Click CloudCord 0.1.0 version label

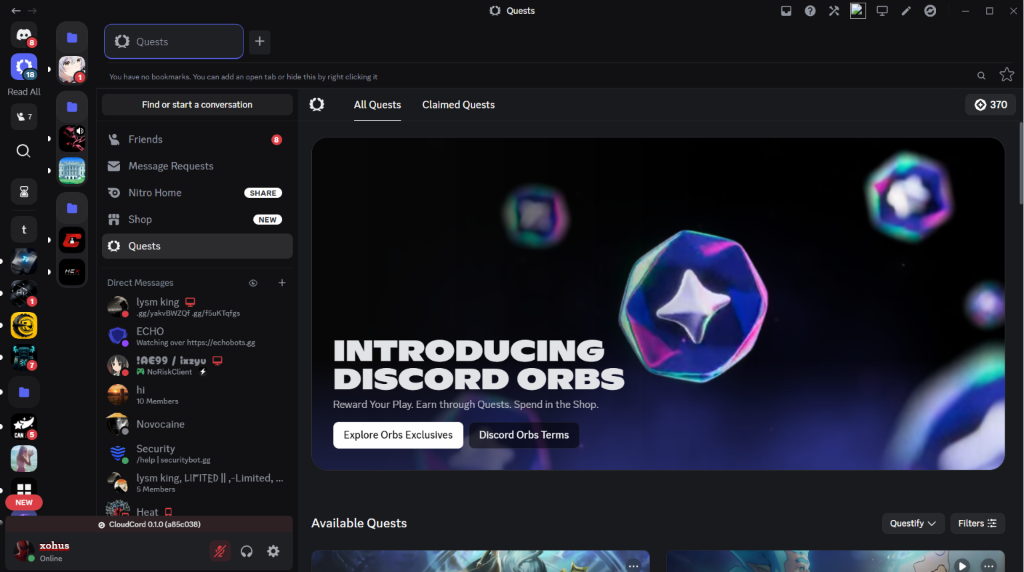coord(150,524)
